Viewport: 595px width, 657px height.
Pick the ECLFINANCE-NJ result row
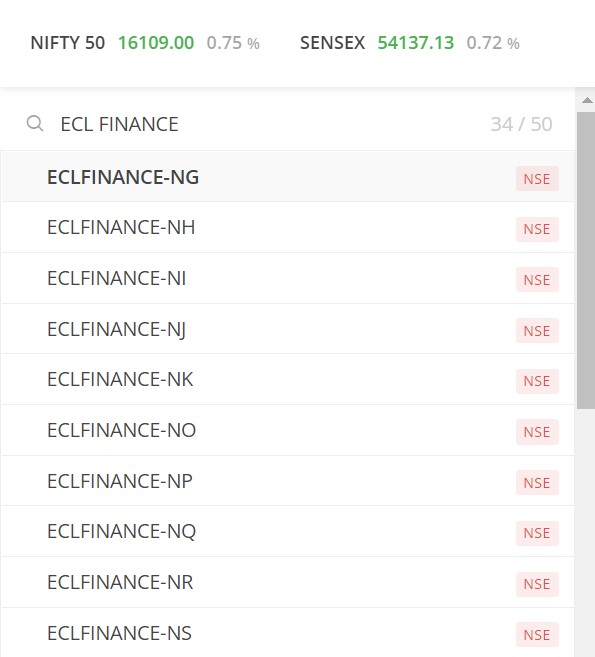point(287,329)
